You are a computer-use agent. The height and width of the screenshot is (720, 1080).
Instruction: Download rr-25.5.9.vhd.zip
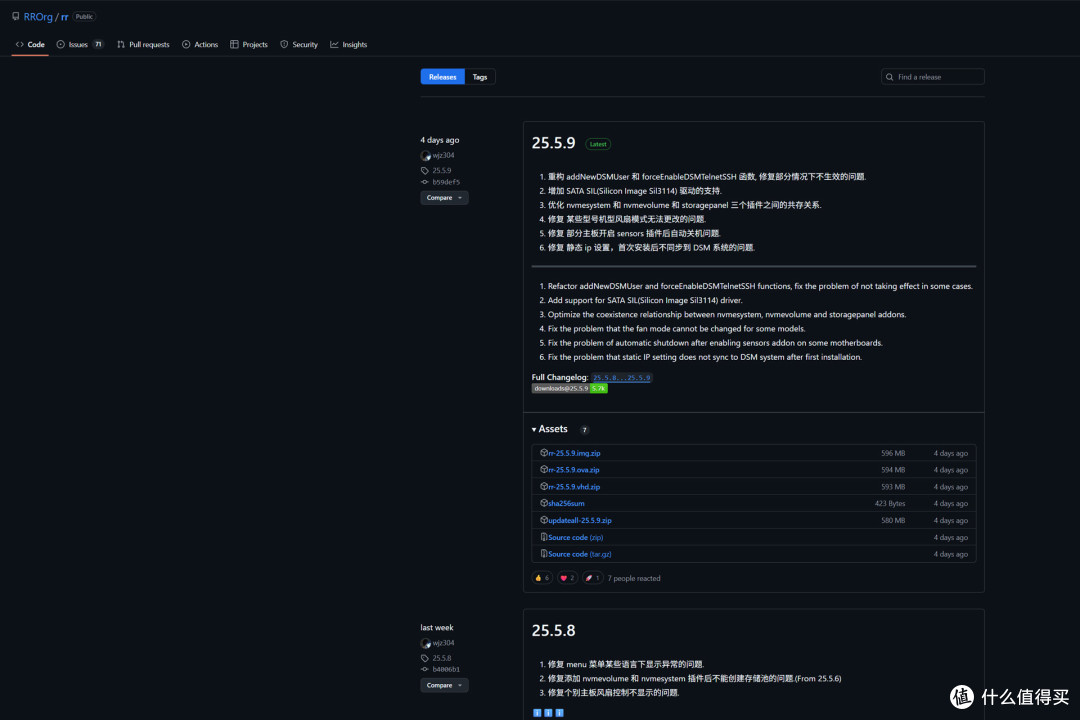click(x=574, y=486)
